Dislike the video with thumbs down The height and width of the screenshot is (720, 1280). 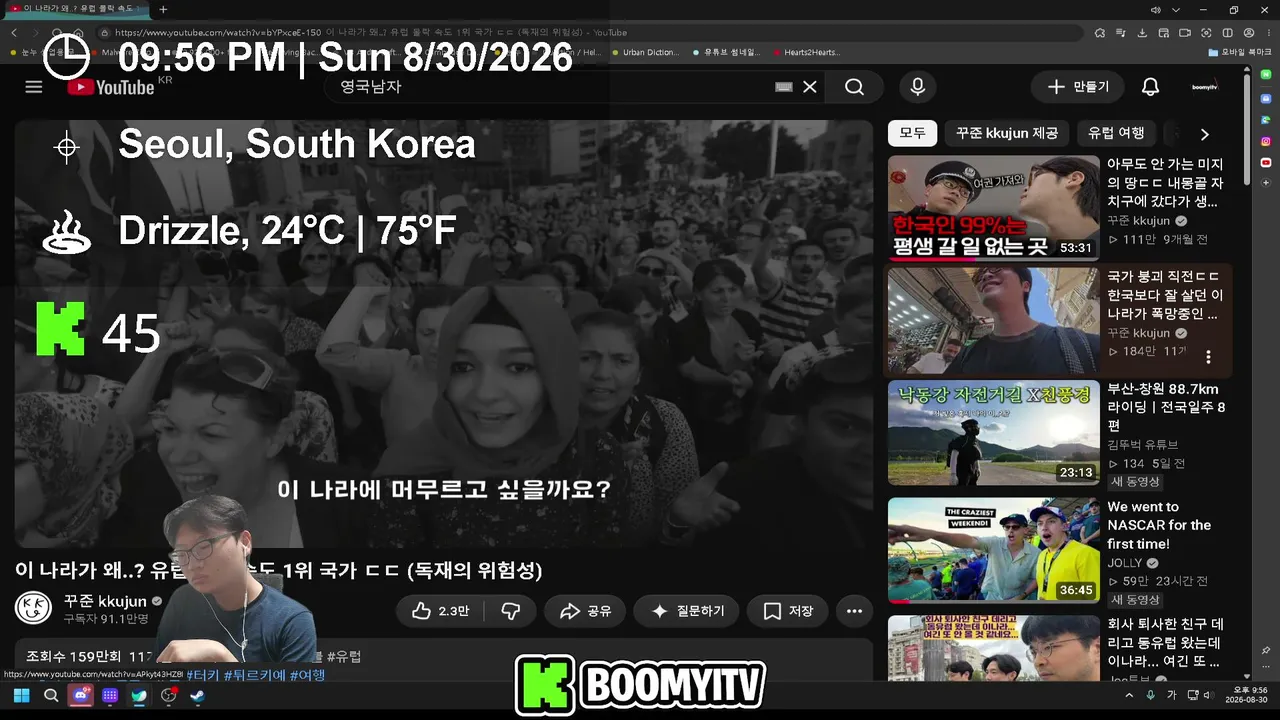tap(511, 611)
